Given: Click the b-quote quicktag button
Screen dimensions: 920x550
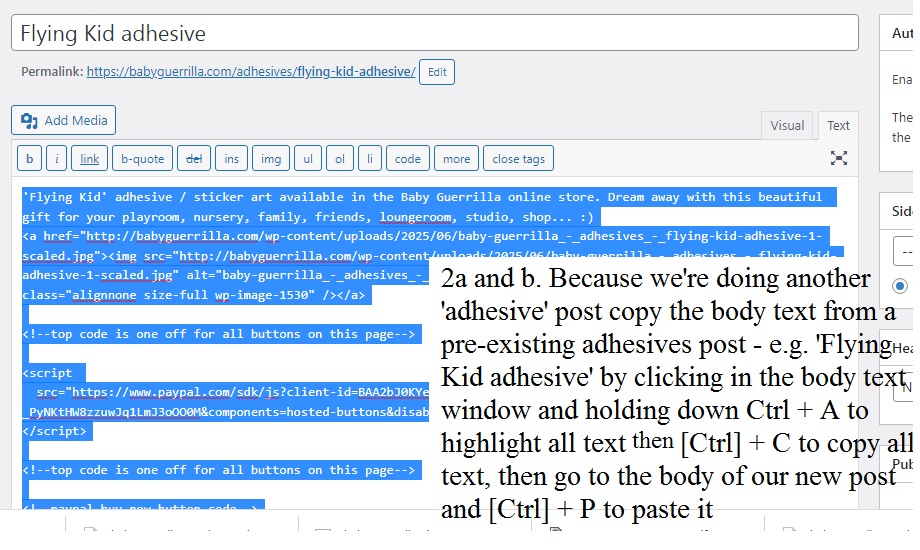Looking at the screenshot, I should pos(142,158).
